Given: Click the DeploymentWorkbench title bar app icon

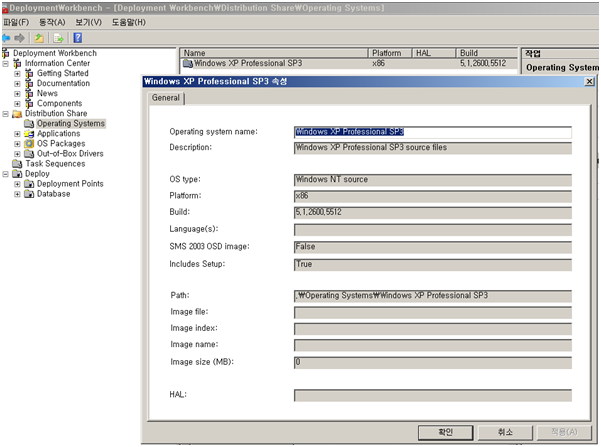Looking at the screenshot, I should 5,8.
